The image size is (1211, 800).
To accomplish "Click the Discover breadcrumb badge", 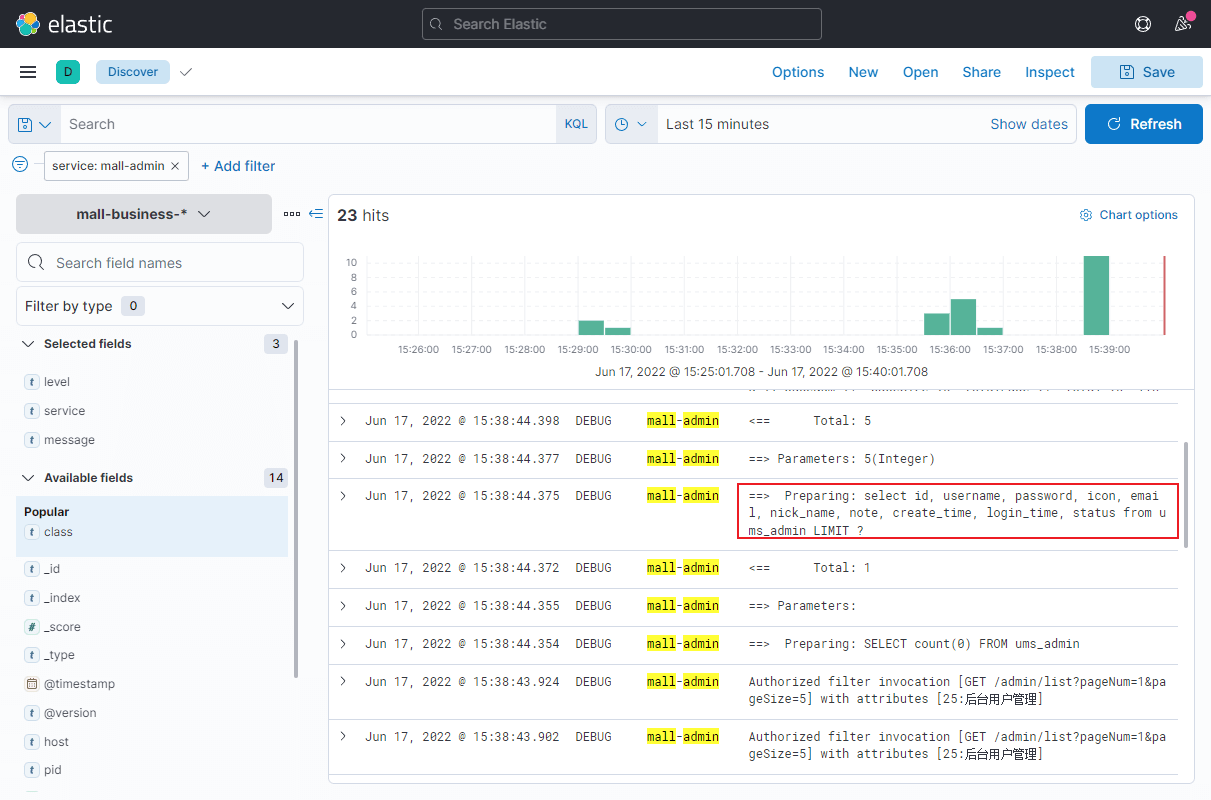I will [x=133, y=72].
